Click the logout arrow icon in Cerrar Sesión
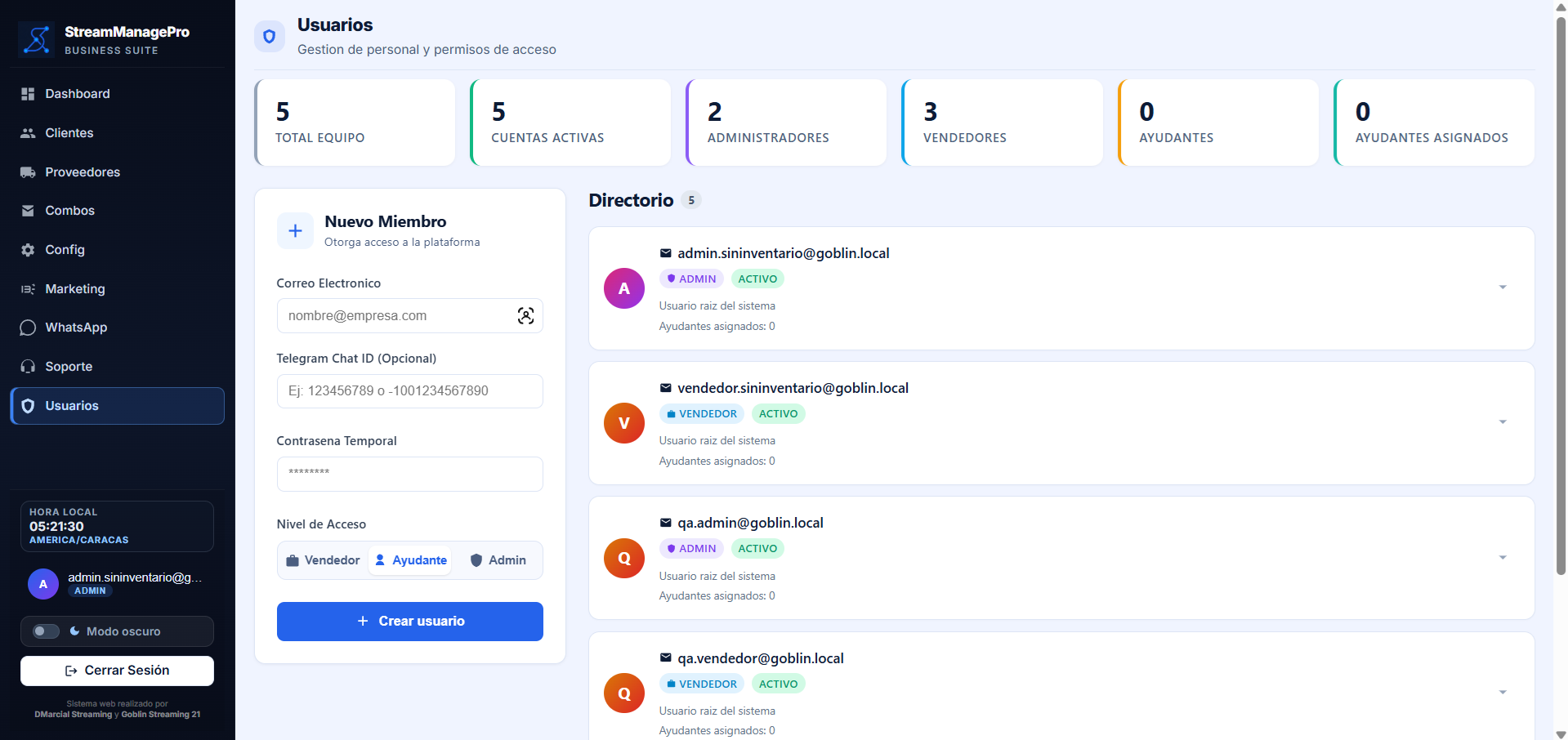The width and height of the screenshot is (1568, 740). coord(71,671)
